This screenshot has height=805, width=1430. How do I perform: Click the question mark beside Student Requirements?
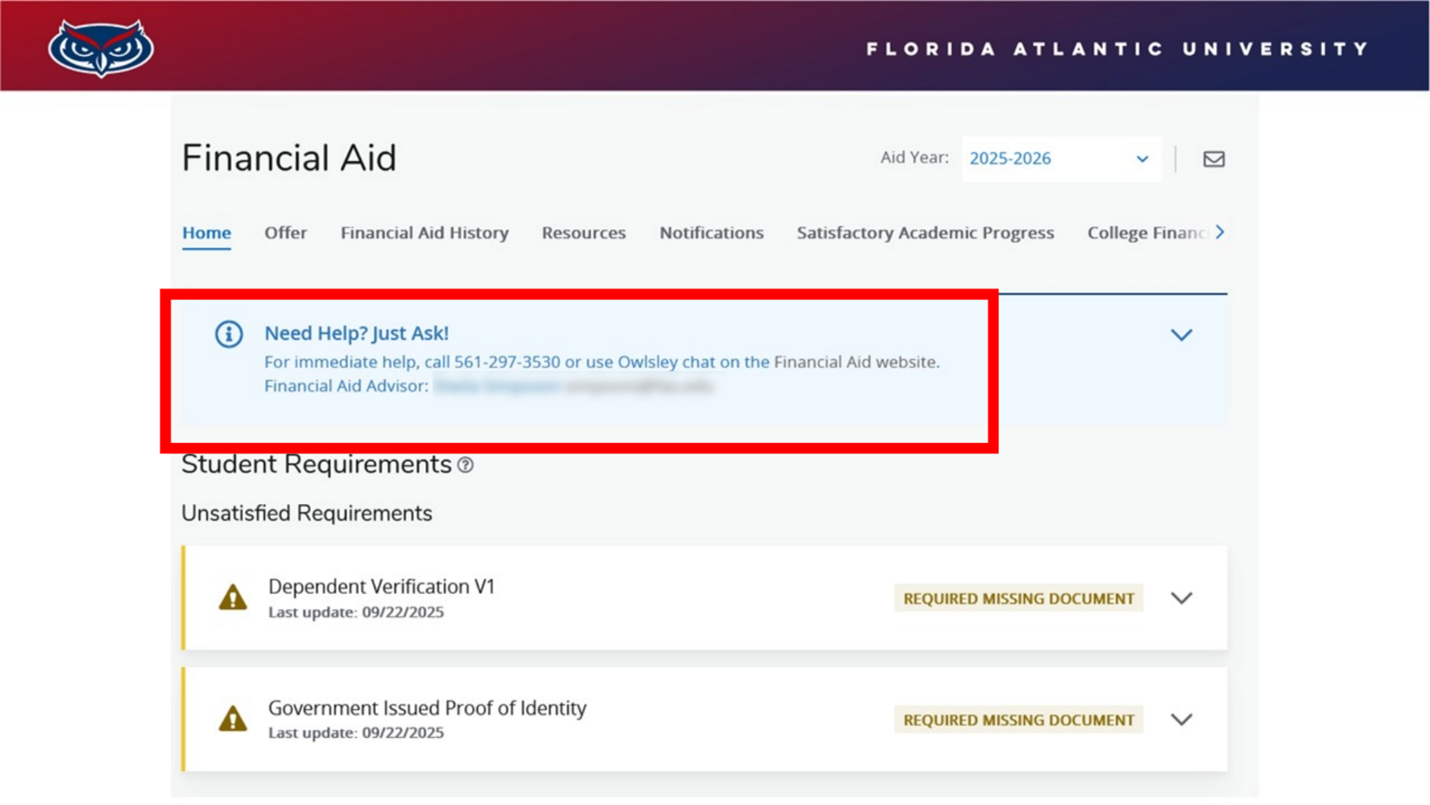click(466, 465)
